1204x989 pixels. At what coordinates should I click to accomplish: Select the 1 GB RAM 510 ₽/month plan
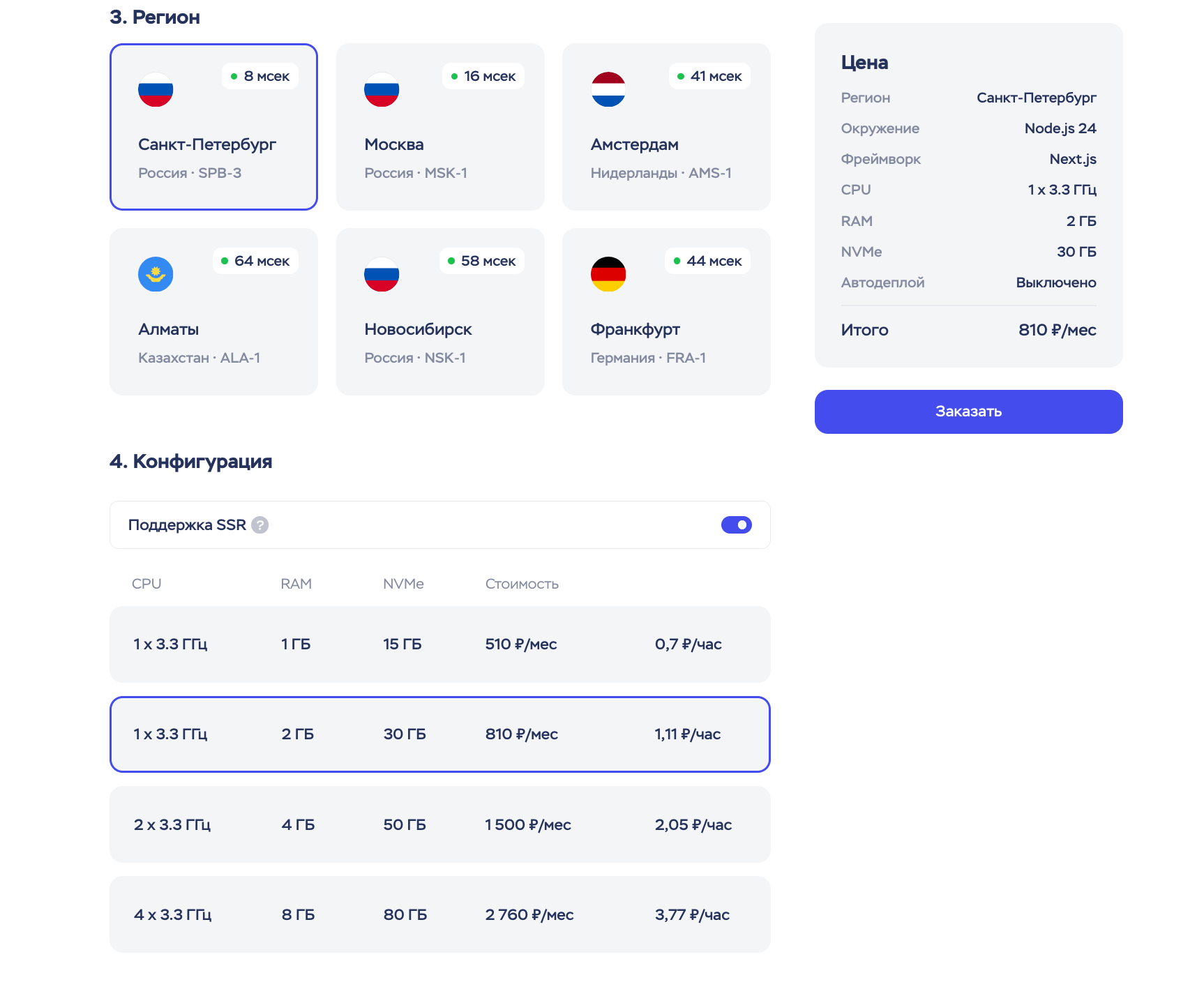(439, 644)
